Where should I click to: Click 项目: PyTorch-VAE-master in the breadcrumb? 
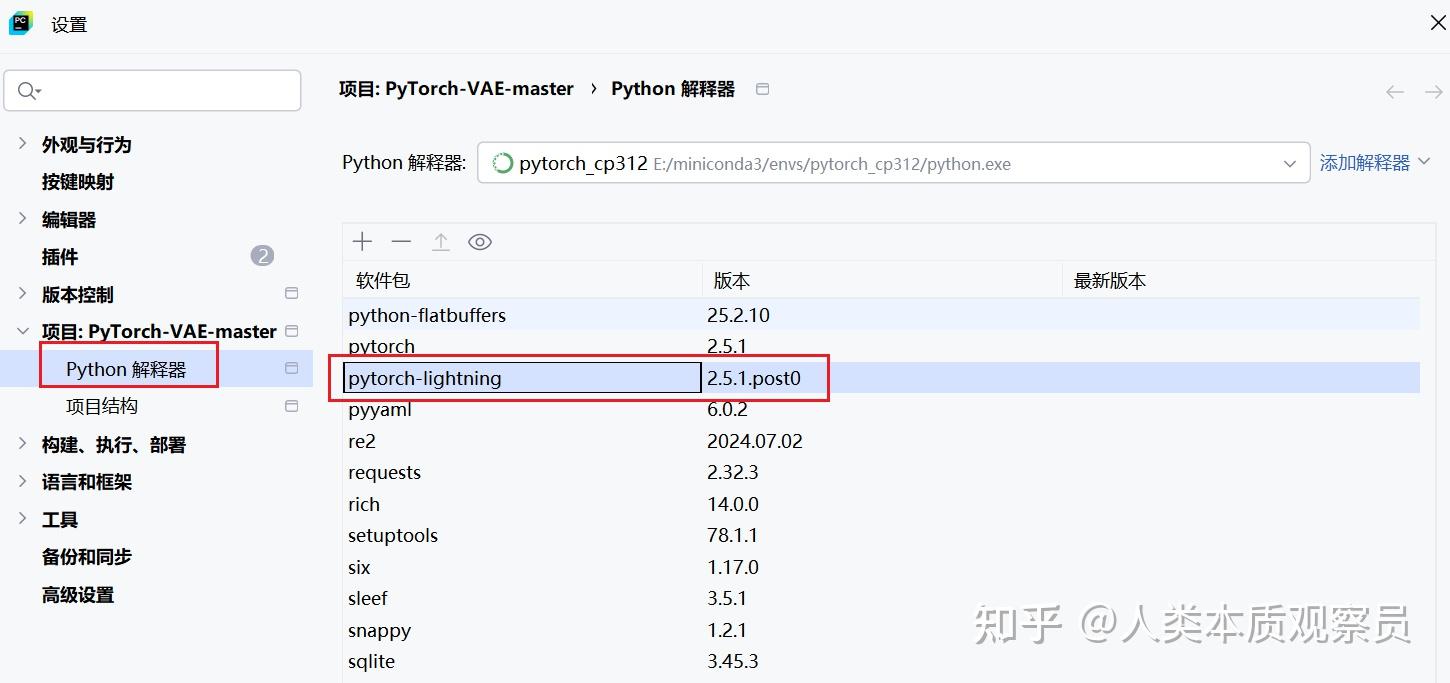pos(456,88)
